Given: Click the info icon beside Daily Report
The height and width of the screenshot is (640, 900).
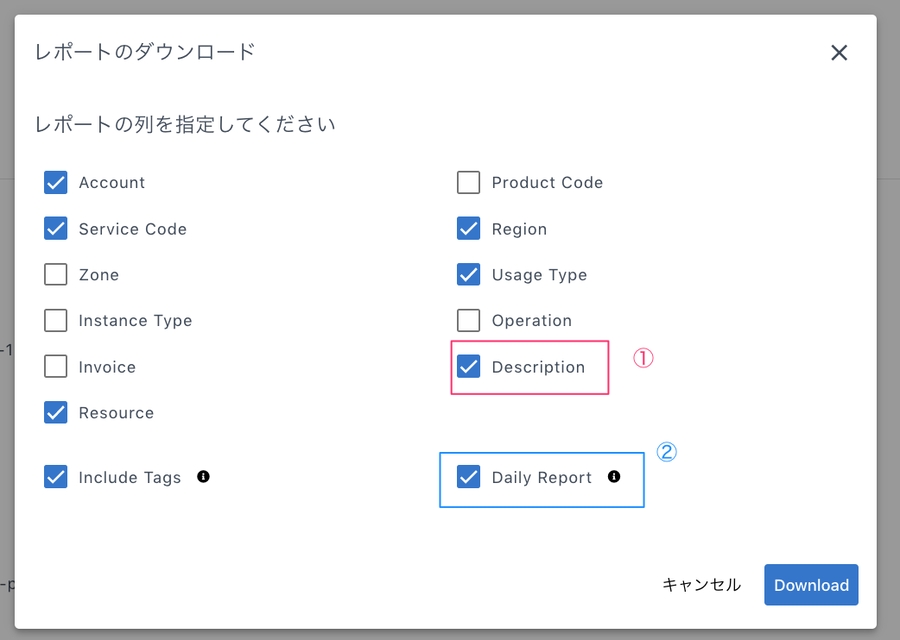Looking at the screenshot, I should click(x=614, y=477).
